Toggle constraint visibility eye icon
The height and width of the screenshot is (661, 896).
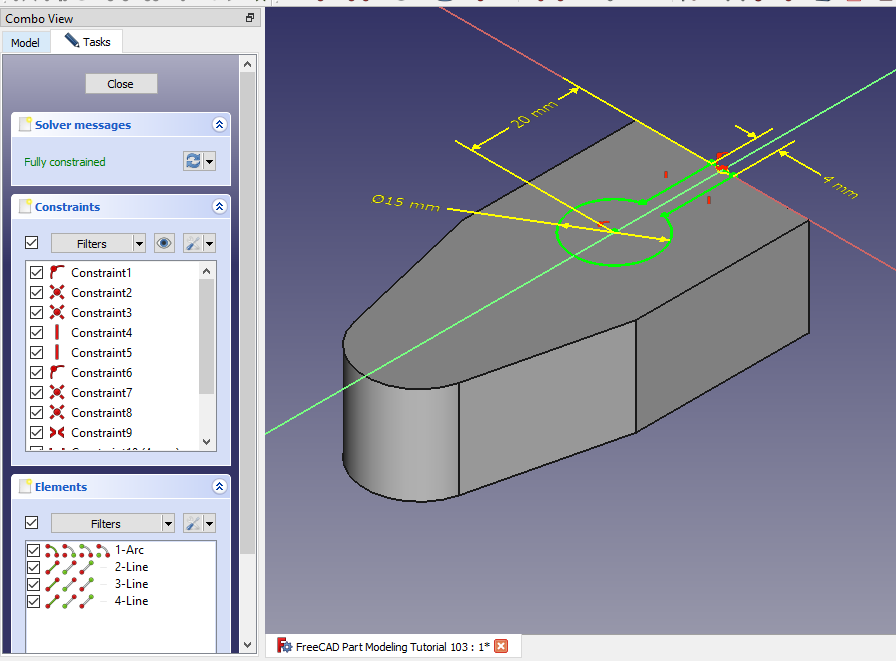click(x=164, y=243)
